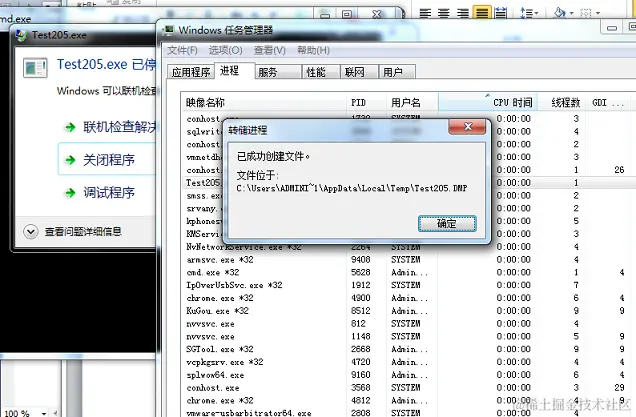
Task: Expand 查看问题详细信息 with the chevron button
Action: click(31, 232)
